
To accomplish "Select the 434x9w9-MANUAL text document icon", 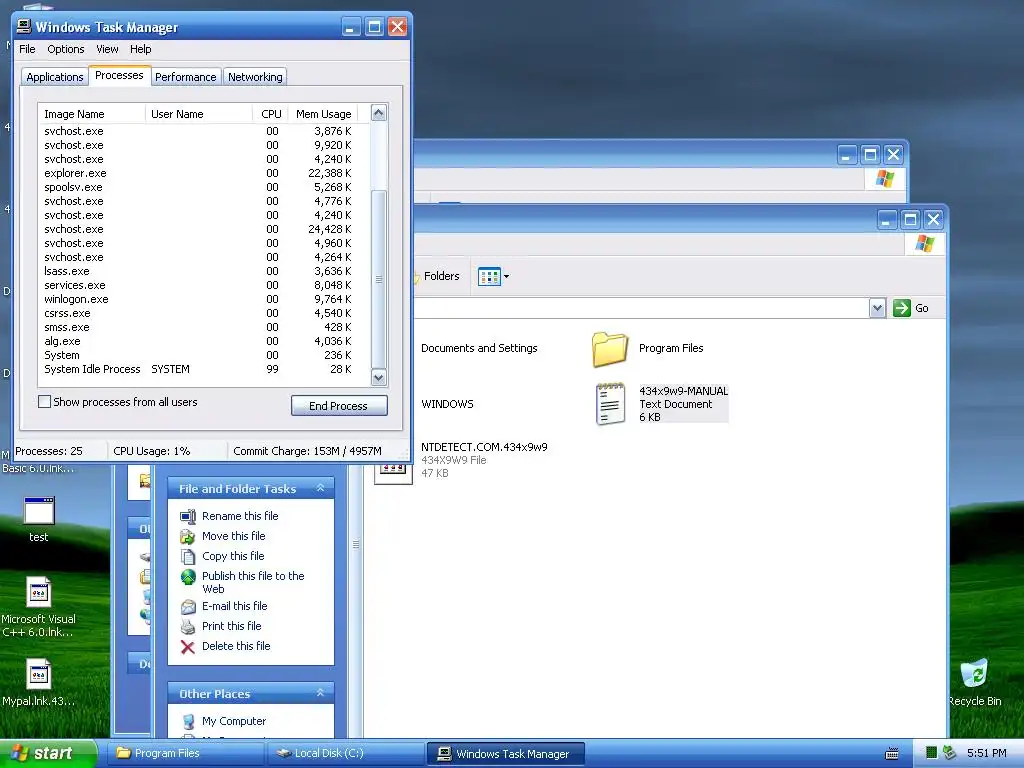I will tap(611, 404).
